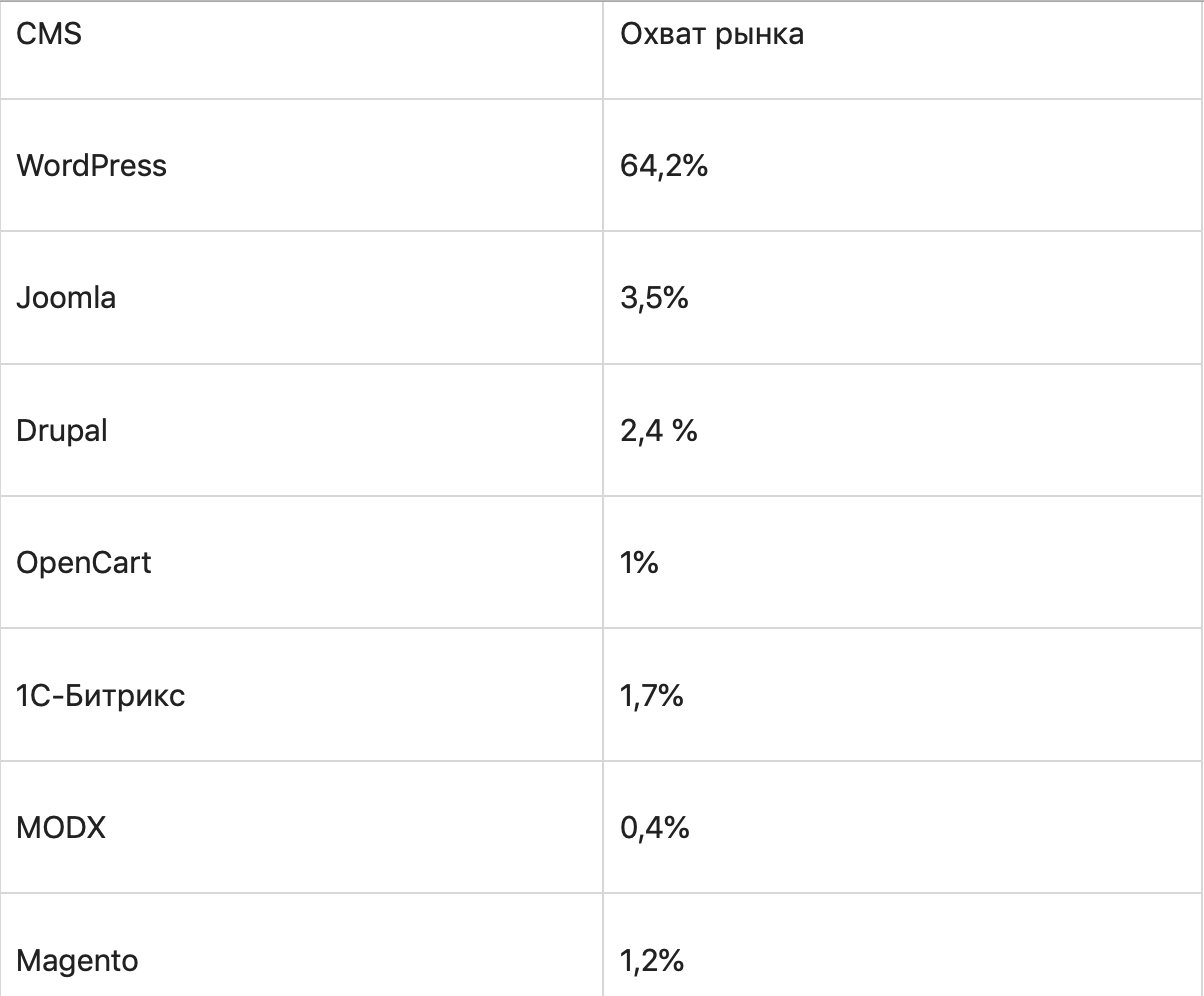The height and width of the screenshot is (996, 1204).
Task: Select the MODX cell
Action: coord(61,828)
